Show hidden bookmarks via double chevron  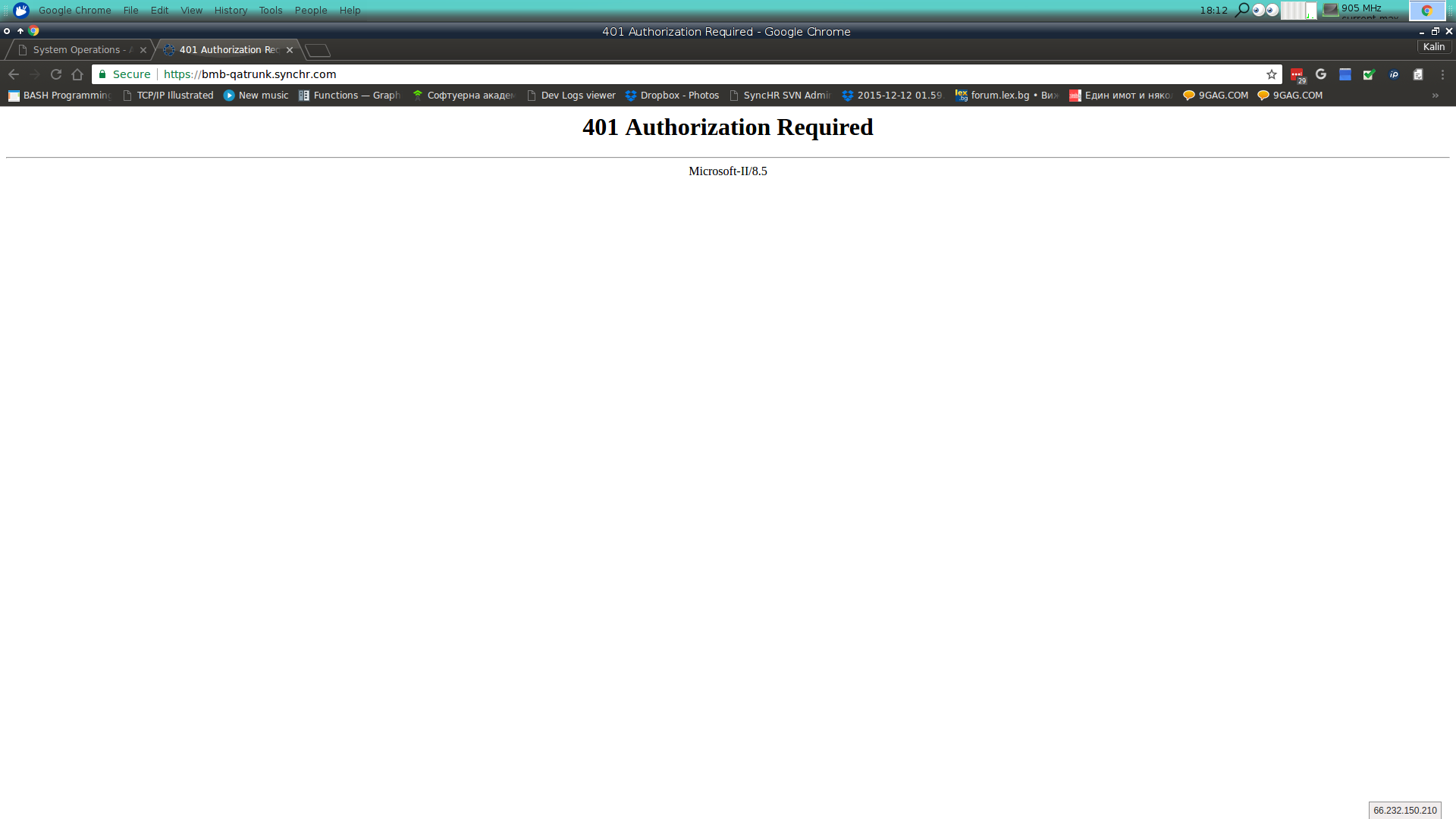pyautogui.click(x=1435, y=96)
